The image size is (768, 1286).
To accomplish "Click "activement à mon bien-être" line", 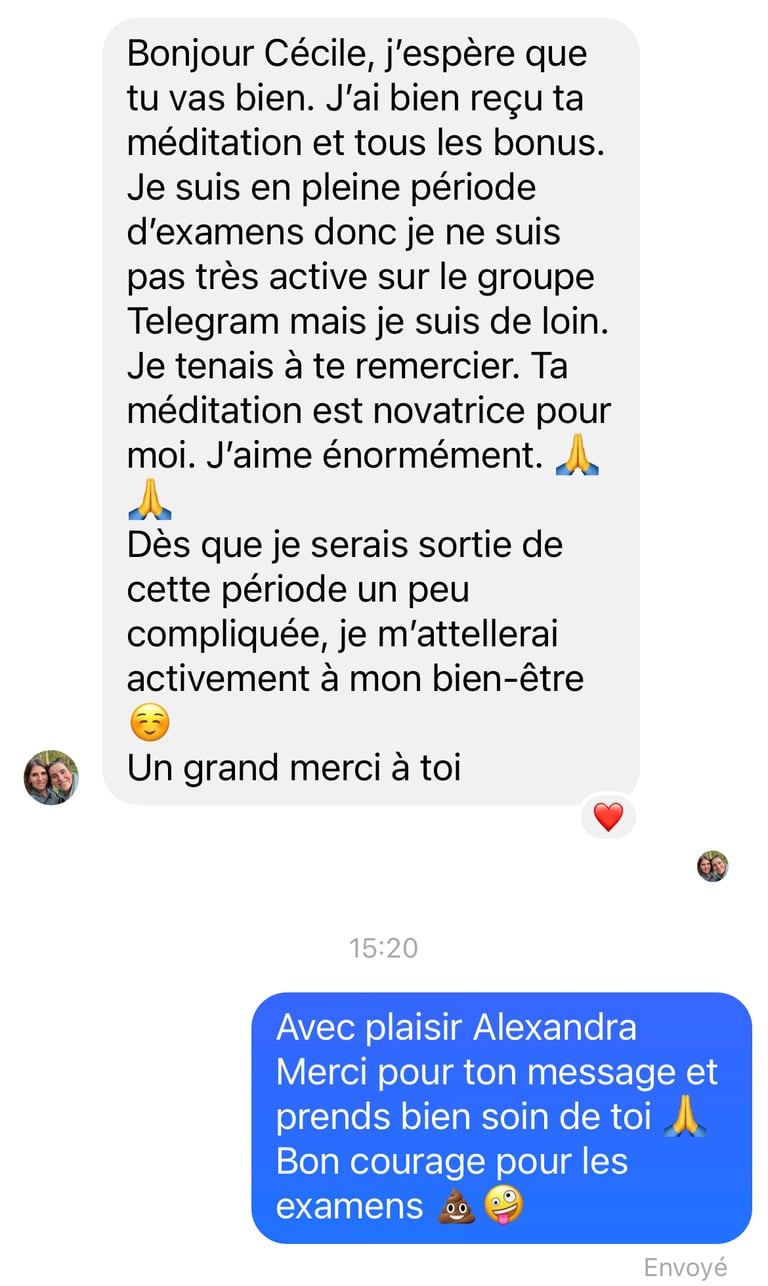I will [x=355, y=679].
